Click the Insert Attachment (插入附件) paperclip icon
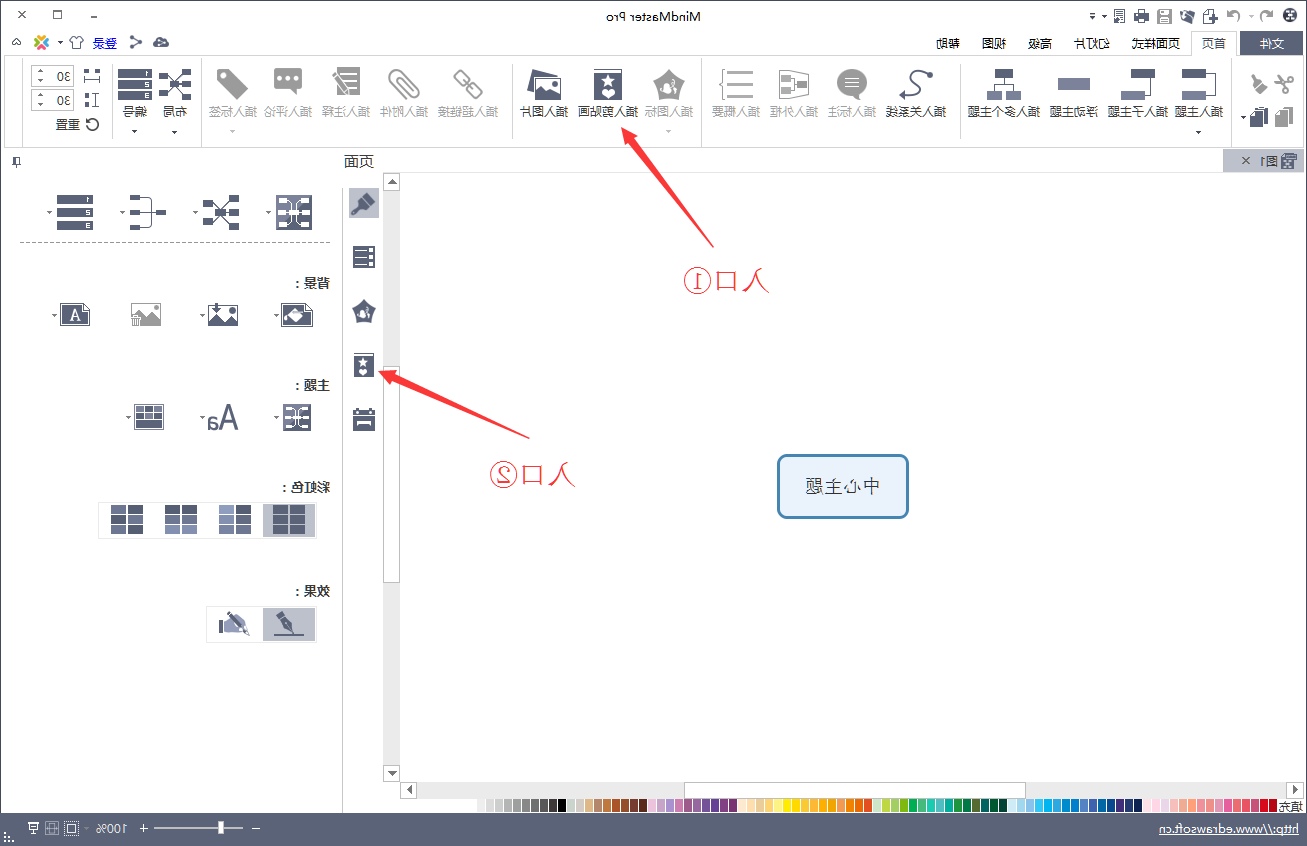The image size is (1307, 846). point(404,85)
